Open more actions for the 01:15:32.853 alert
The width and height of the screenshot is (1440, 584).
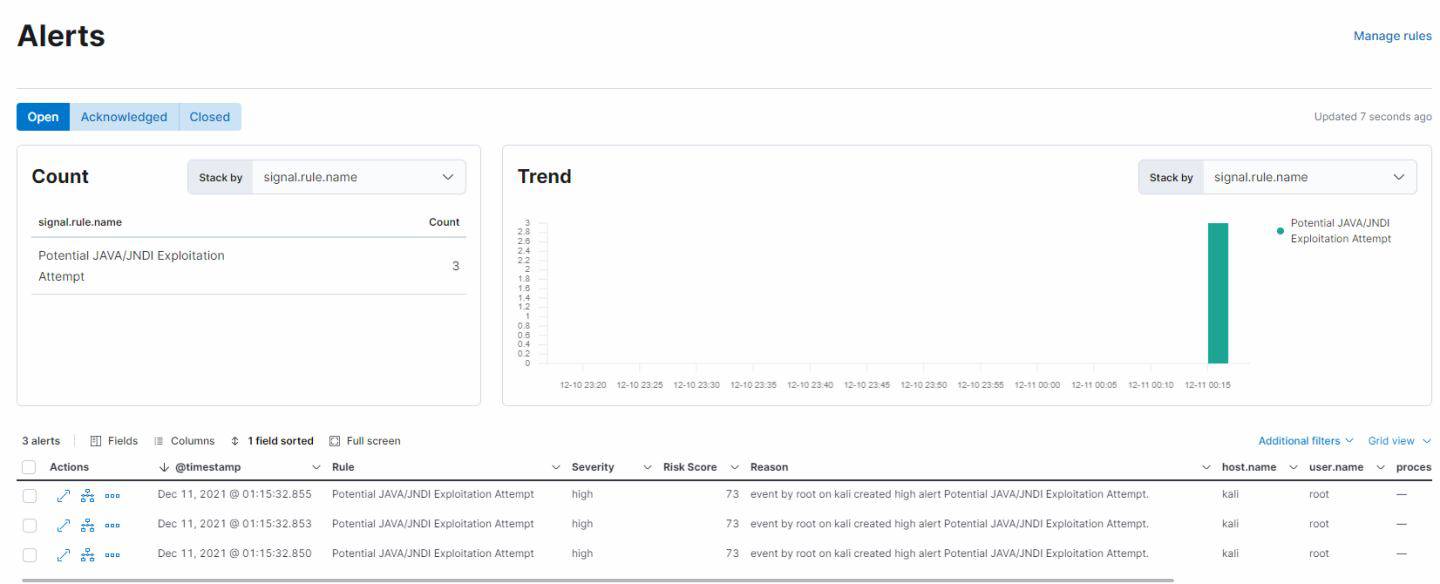point(112,524)
